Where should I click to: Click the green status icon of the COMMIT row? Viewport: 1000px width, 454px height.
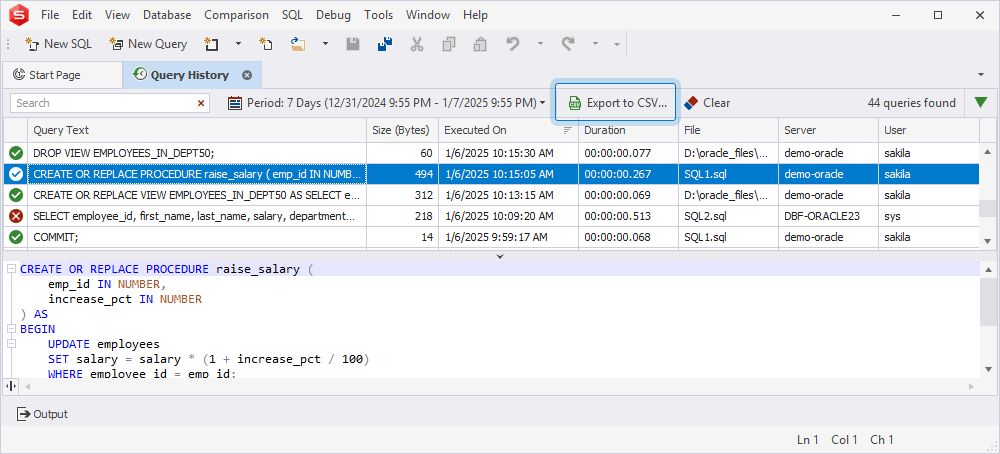point(16,237)
